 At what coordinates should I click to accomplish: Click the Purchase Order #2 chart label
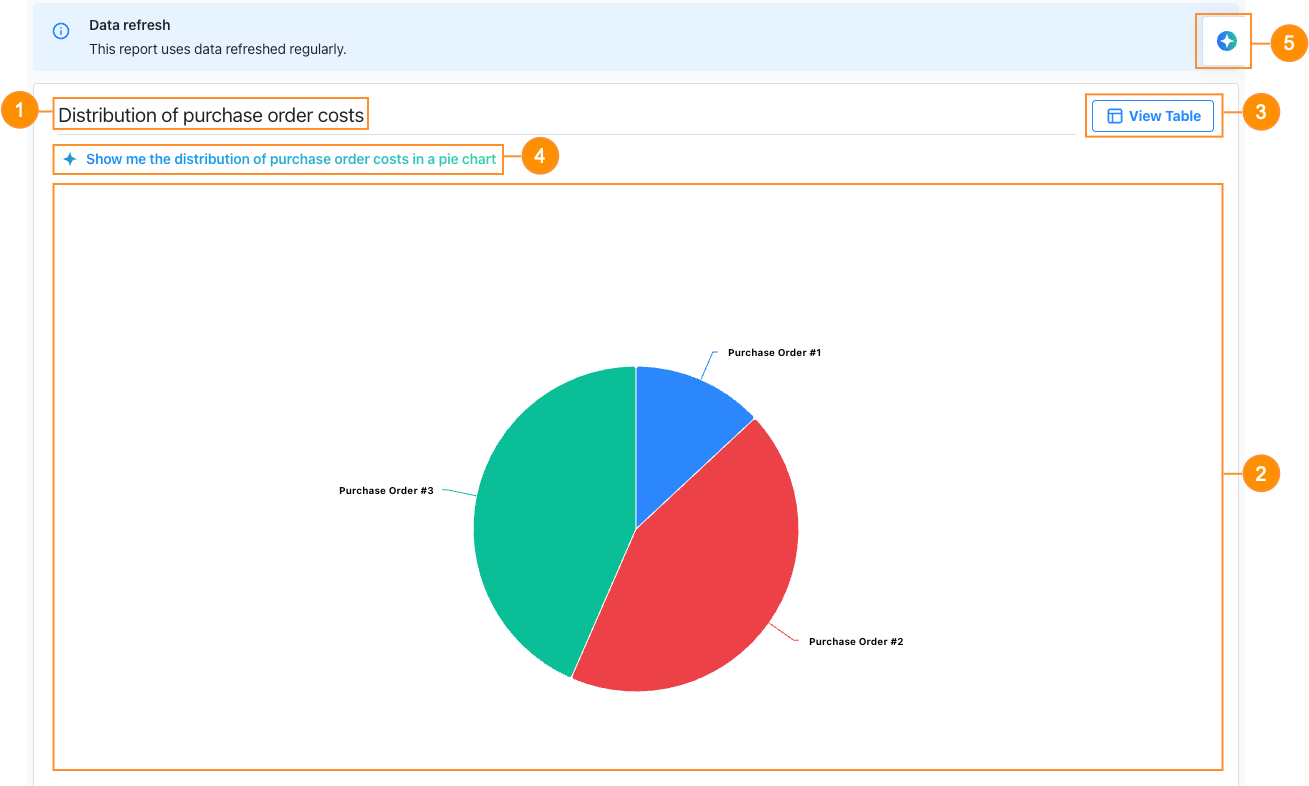tap(855, 642)
